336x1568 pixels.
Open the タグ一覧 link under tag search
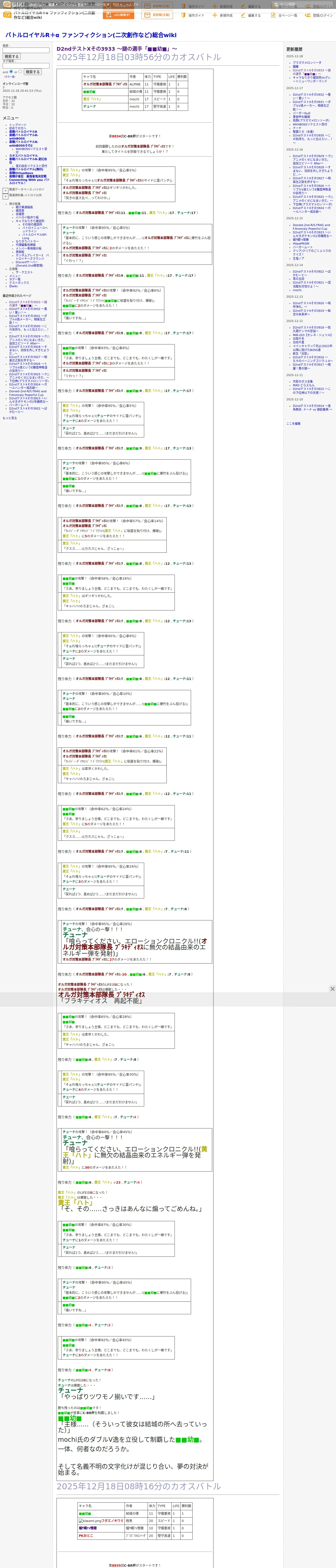[10, 77]
